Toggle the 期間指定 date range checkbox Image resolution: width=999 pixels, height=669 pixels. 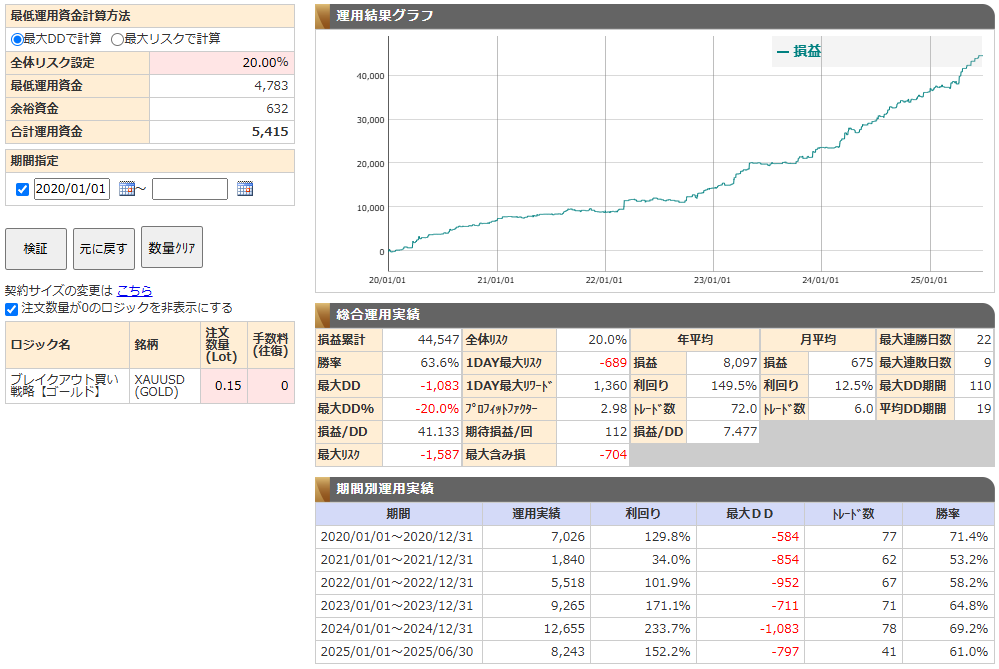[x=23, y=189]
